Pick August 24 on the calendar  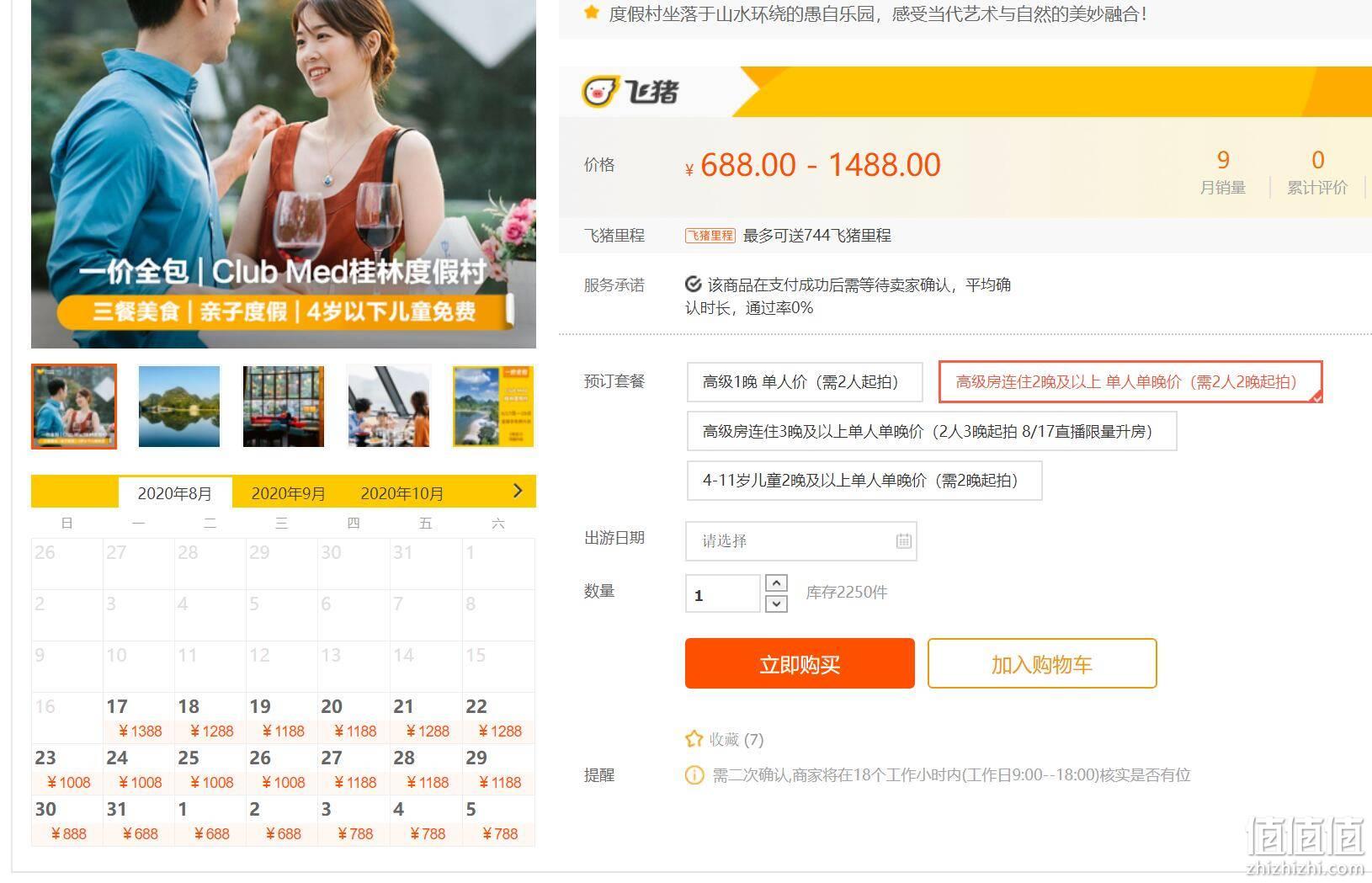click(139, 769)
